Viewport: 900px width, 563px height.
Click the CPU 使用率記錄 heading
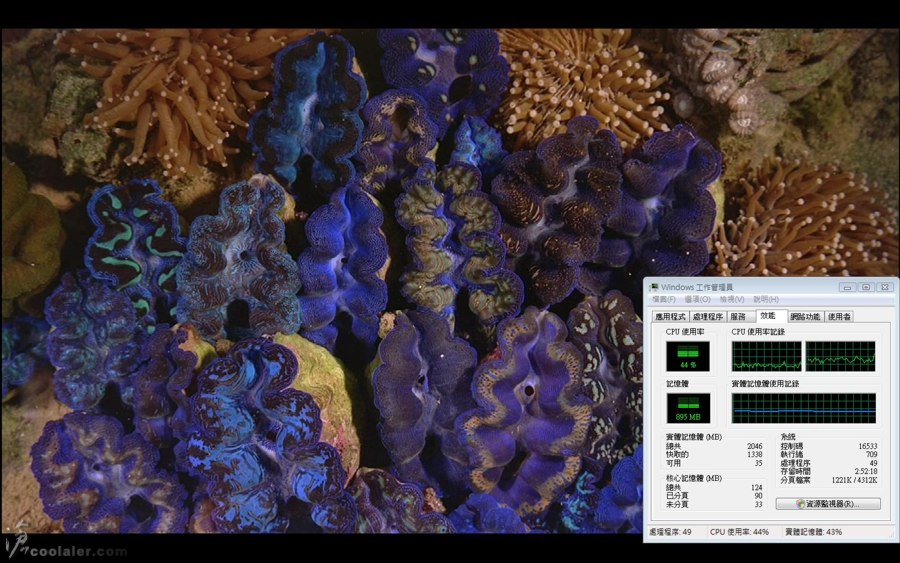pos(758,332)
